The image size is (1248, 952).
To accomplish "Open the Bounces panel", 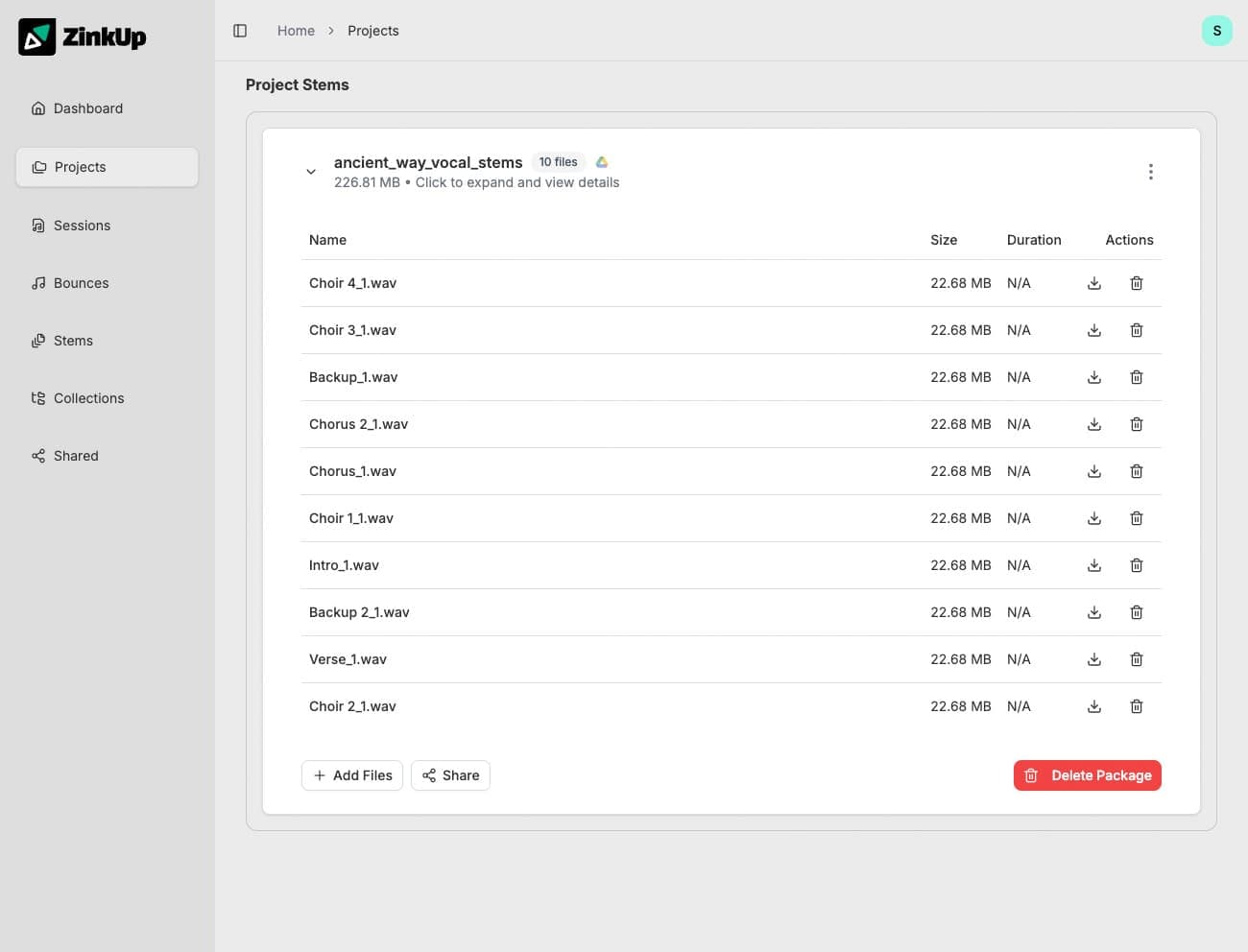I will point(81,282).
